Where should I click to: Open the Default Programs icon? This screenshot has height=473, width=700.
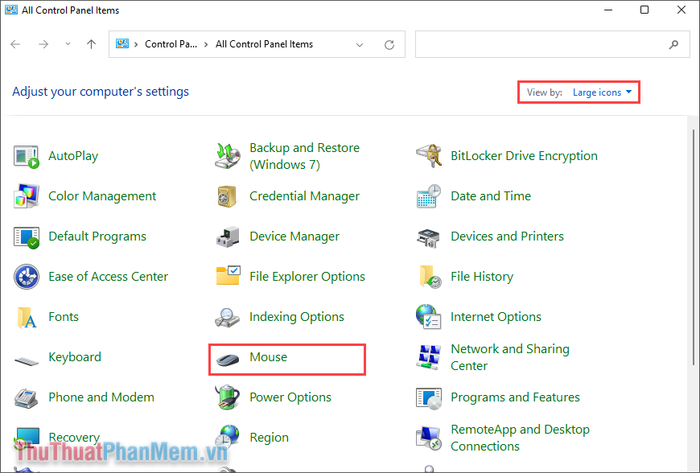coord(26,237)
